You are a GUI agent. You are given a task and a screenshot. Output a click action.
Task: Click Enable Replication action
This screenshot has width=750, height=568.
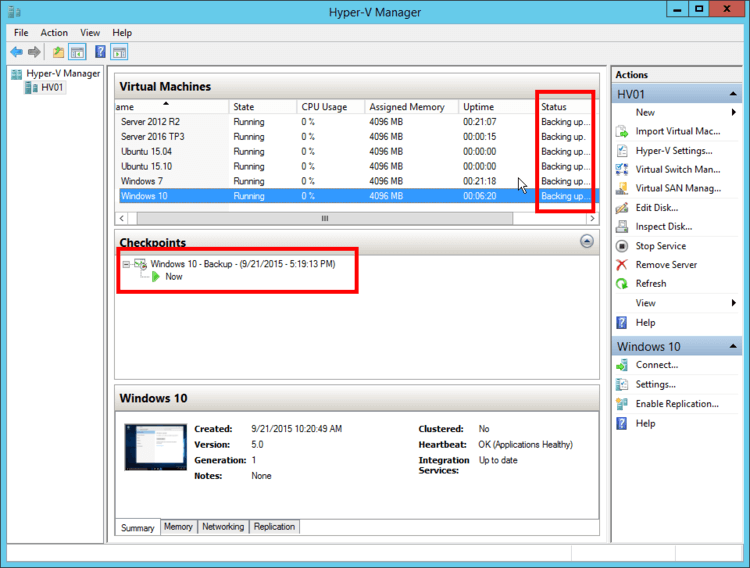tap(676, 404)
